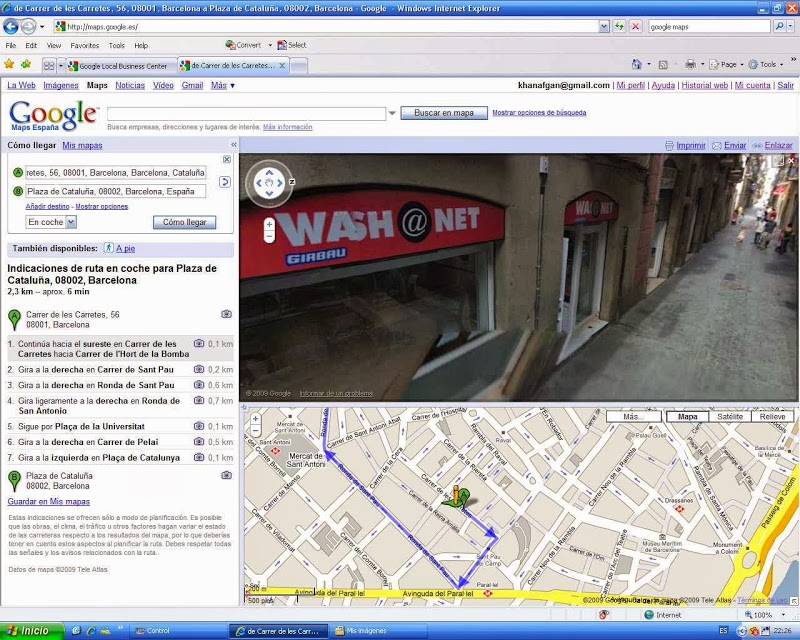Click Street View pan navigation wheel
This screenshot has height=640, width=800.
pyautogui.click(x=269, y=183)
